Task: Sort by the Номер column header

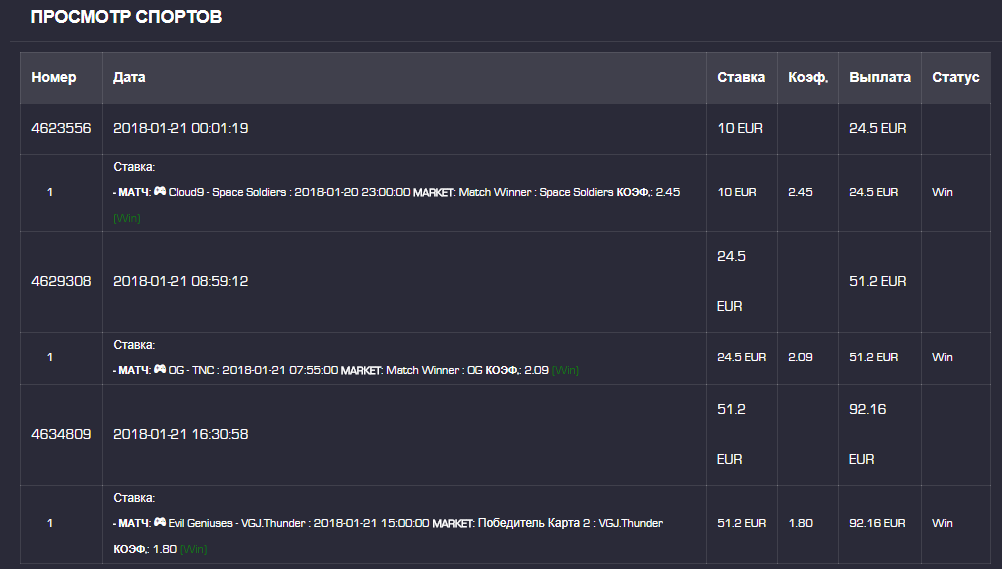Action: tap(54, 77)
